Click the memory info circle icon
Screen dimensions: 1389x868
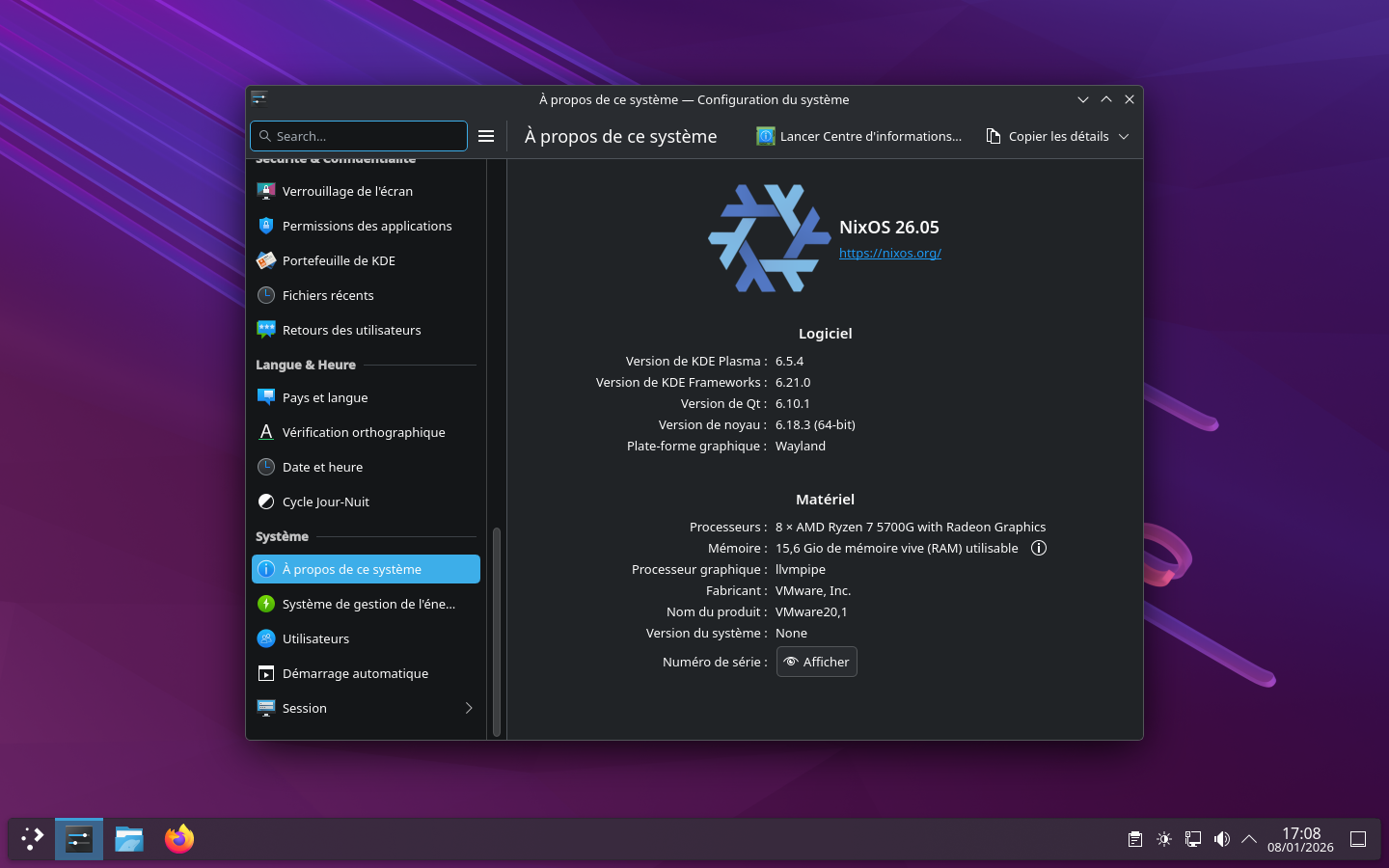(x=1038, y=548)
